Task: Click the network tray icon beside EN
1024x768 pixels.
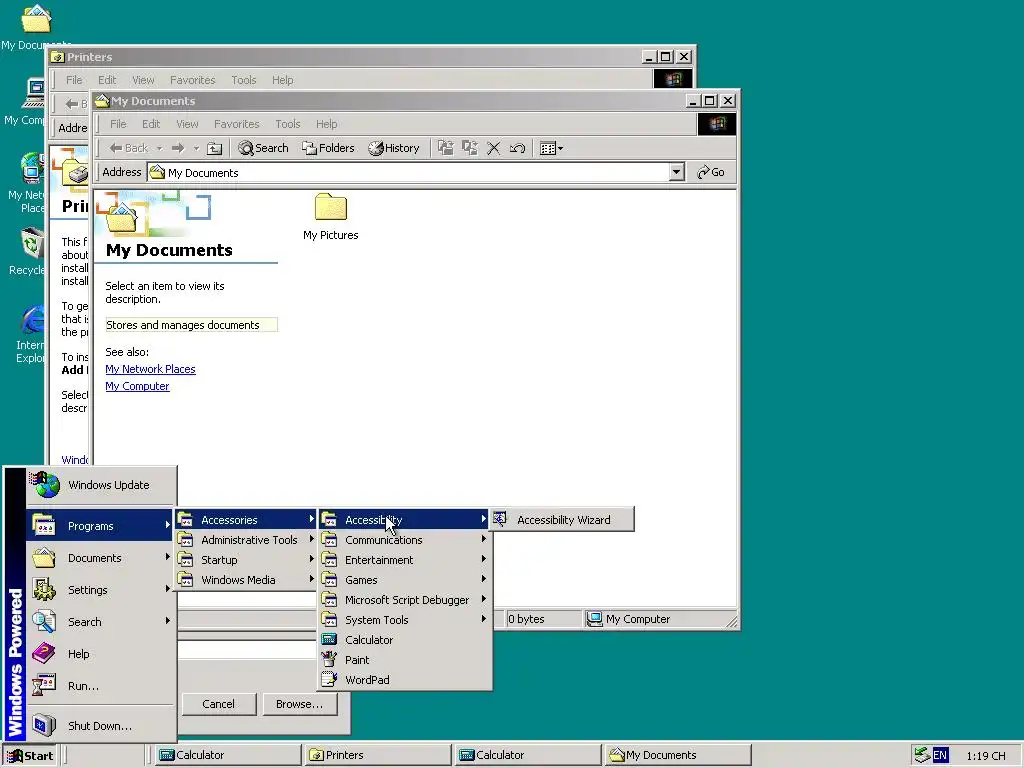Action: [x=921, y=756]
